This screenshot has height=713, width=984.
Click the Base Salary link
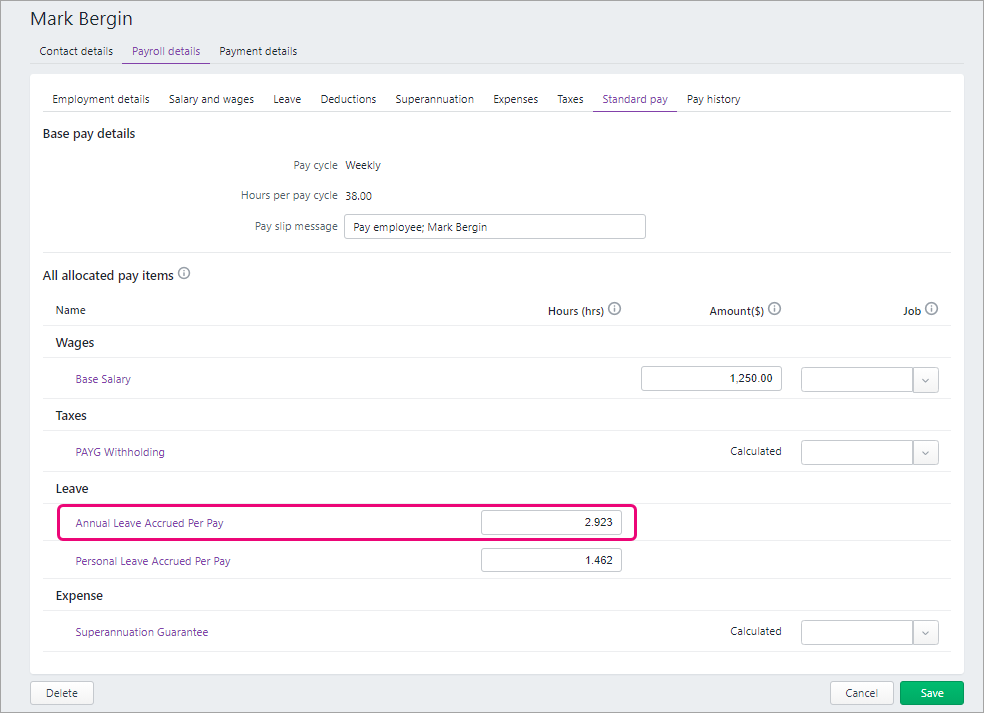click(x=103, y=380)
